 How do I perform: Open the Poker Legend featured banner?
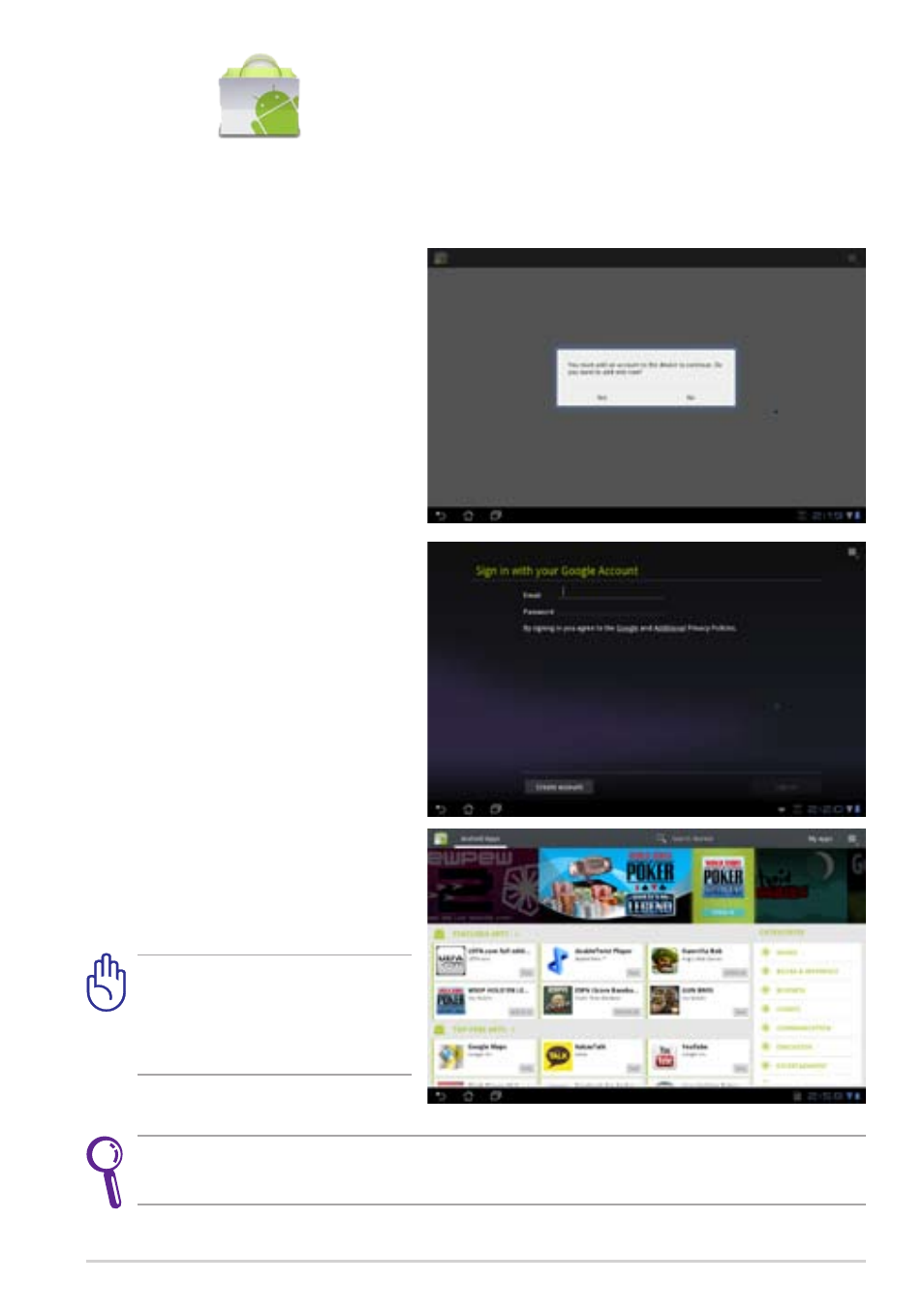tap(615, 886)
